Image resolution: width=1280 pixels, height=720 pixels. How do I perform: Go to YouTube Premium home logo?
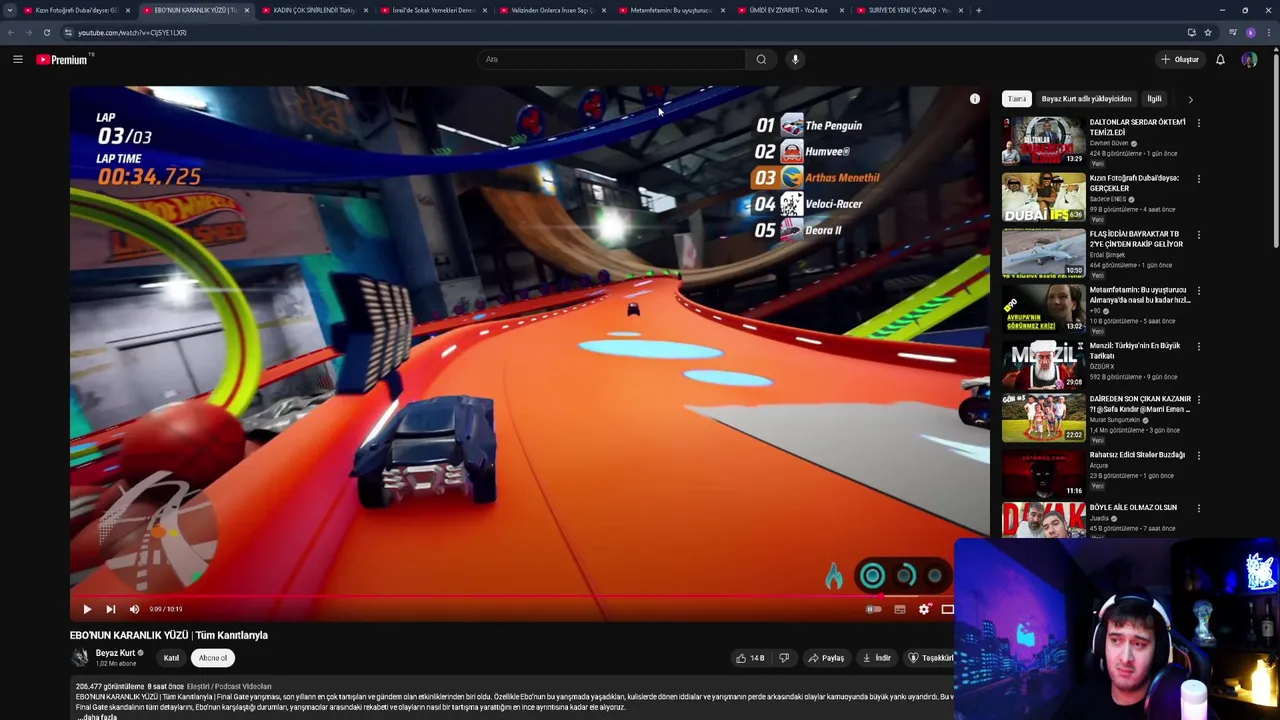pyautogui.click(x=64, y=60)
